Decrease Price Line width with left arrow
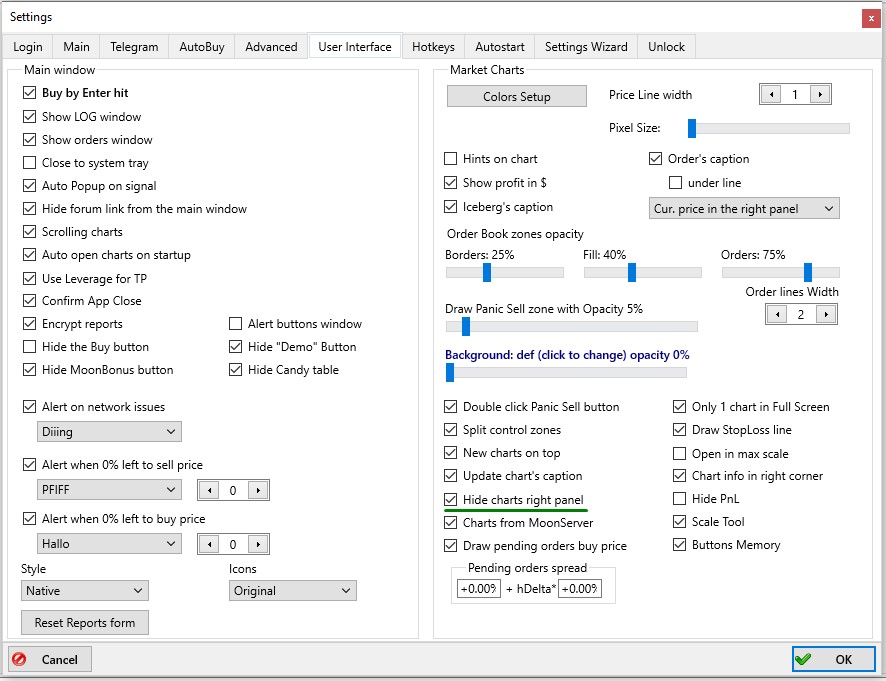This screenshot has height=681, width=886. coord(771,95)
